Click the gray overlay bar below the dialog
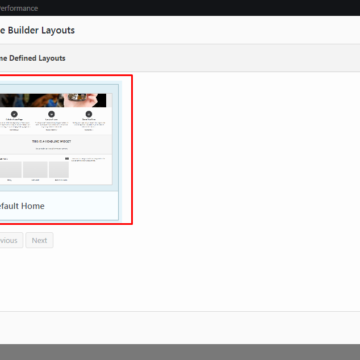The width and height of the screenshot is (360, 360). tap(180, 352)
